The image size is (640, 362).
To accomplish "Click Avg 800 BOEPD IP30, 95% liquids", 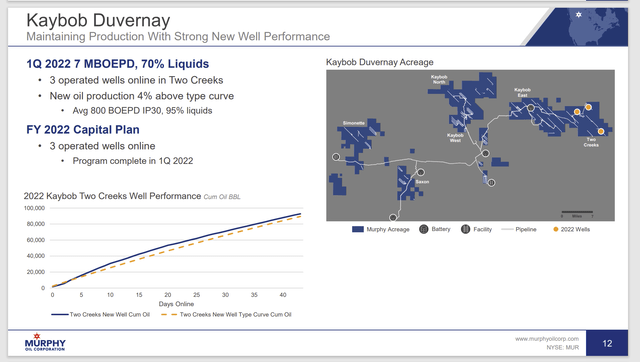I will [142, 111].
